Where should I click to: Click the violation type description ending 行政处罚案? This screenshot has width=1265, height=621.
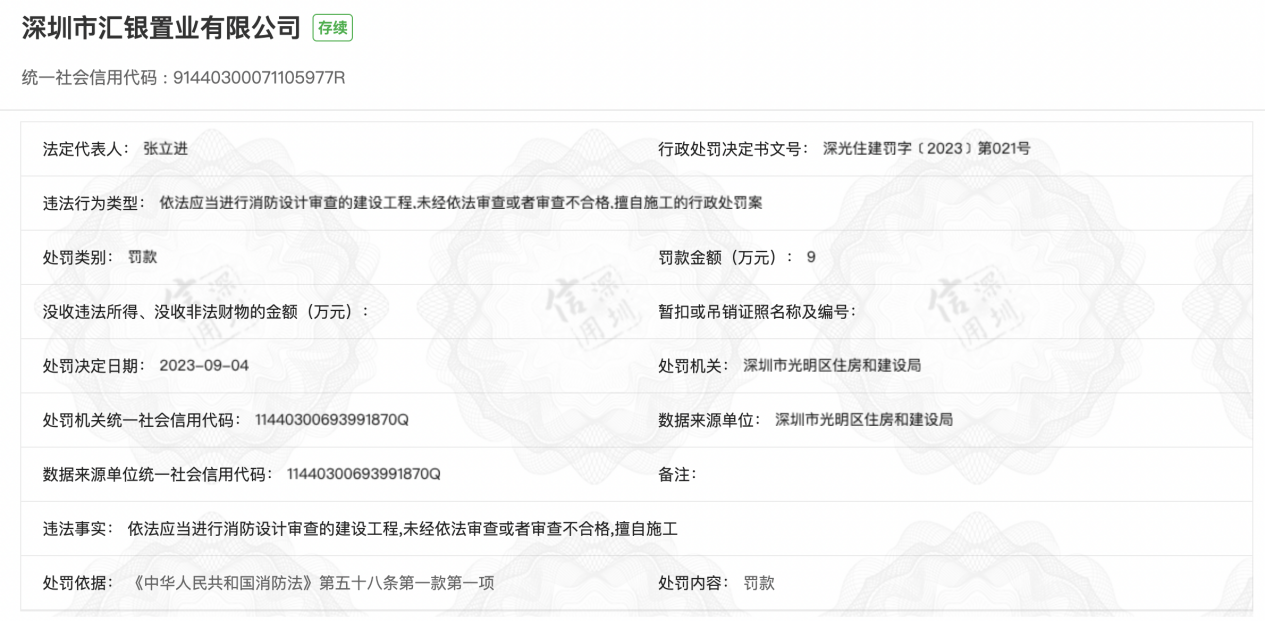click(x=461, y=203)
